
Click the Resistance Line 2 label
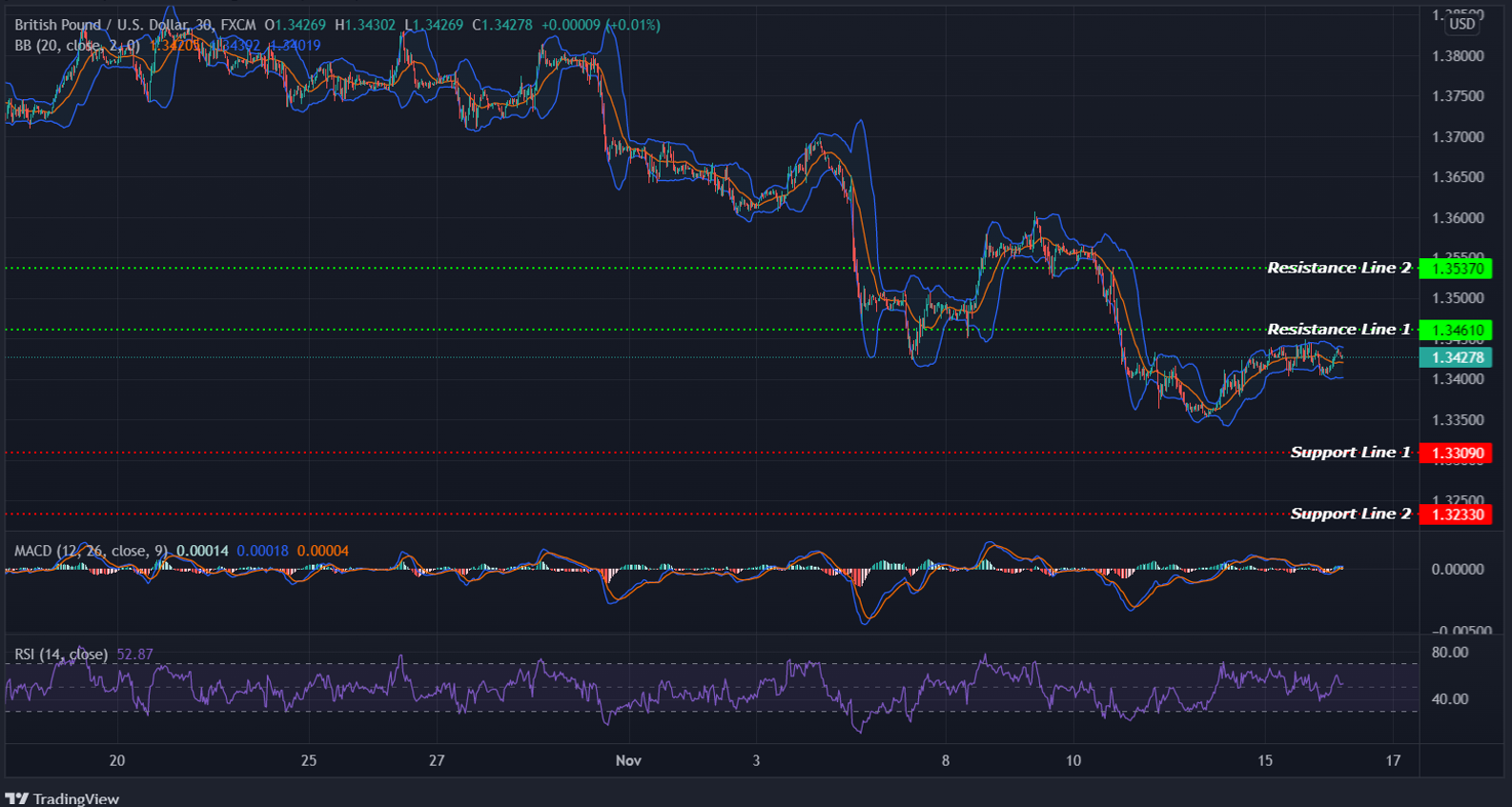[1338, 268]
